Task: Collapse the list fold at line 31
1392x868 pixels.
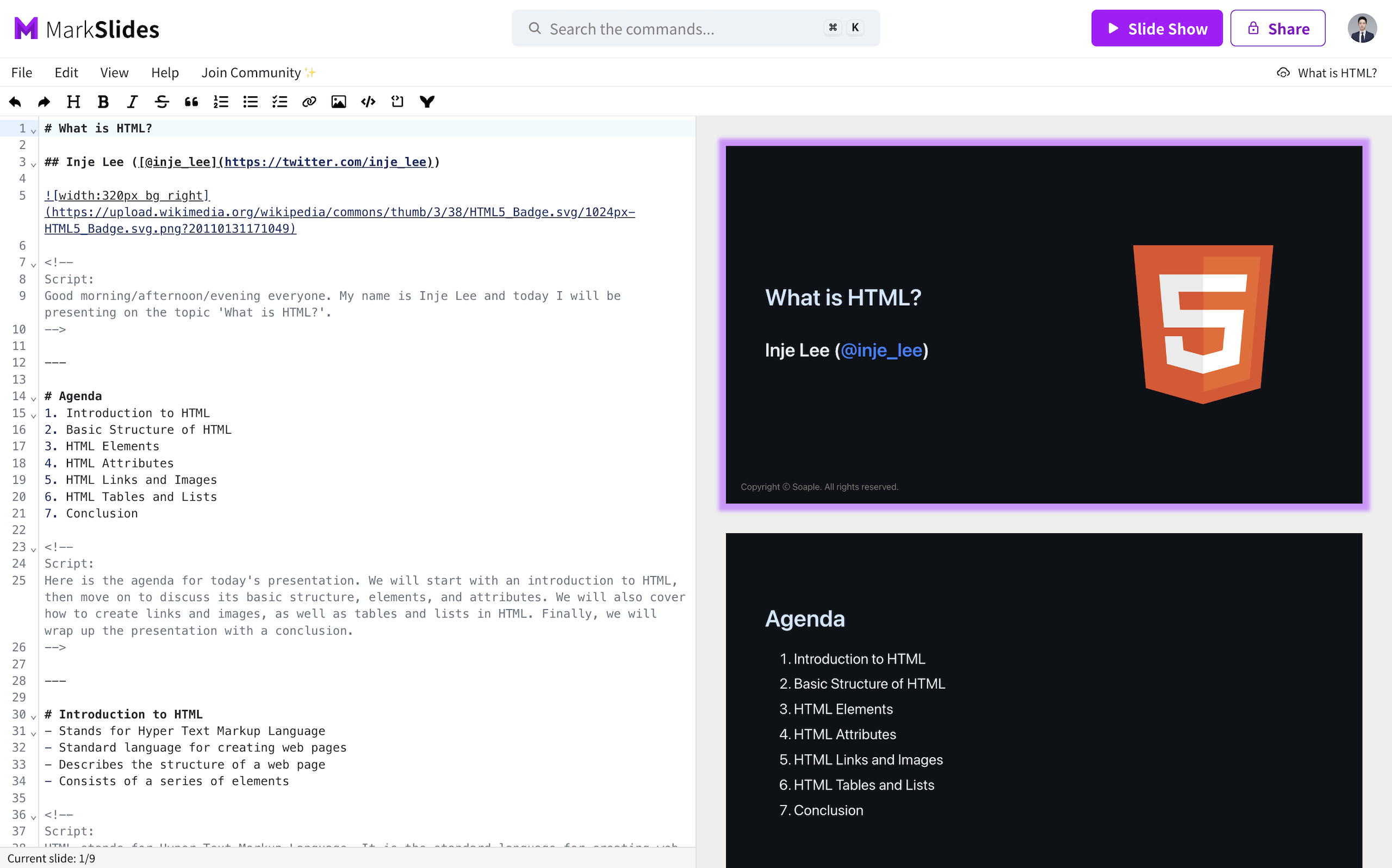Action: click(x=33, y=733)
